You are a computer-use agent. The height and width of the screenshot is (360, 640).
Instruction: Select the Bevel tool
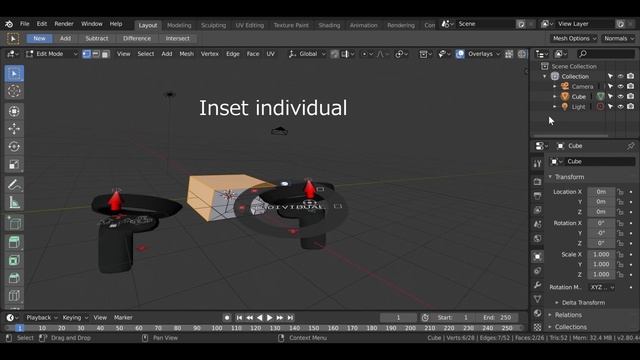click(x=14, y=278)
